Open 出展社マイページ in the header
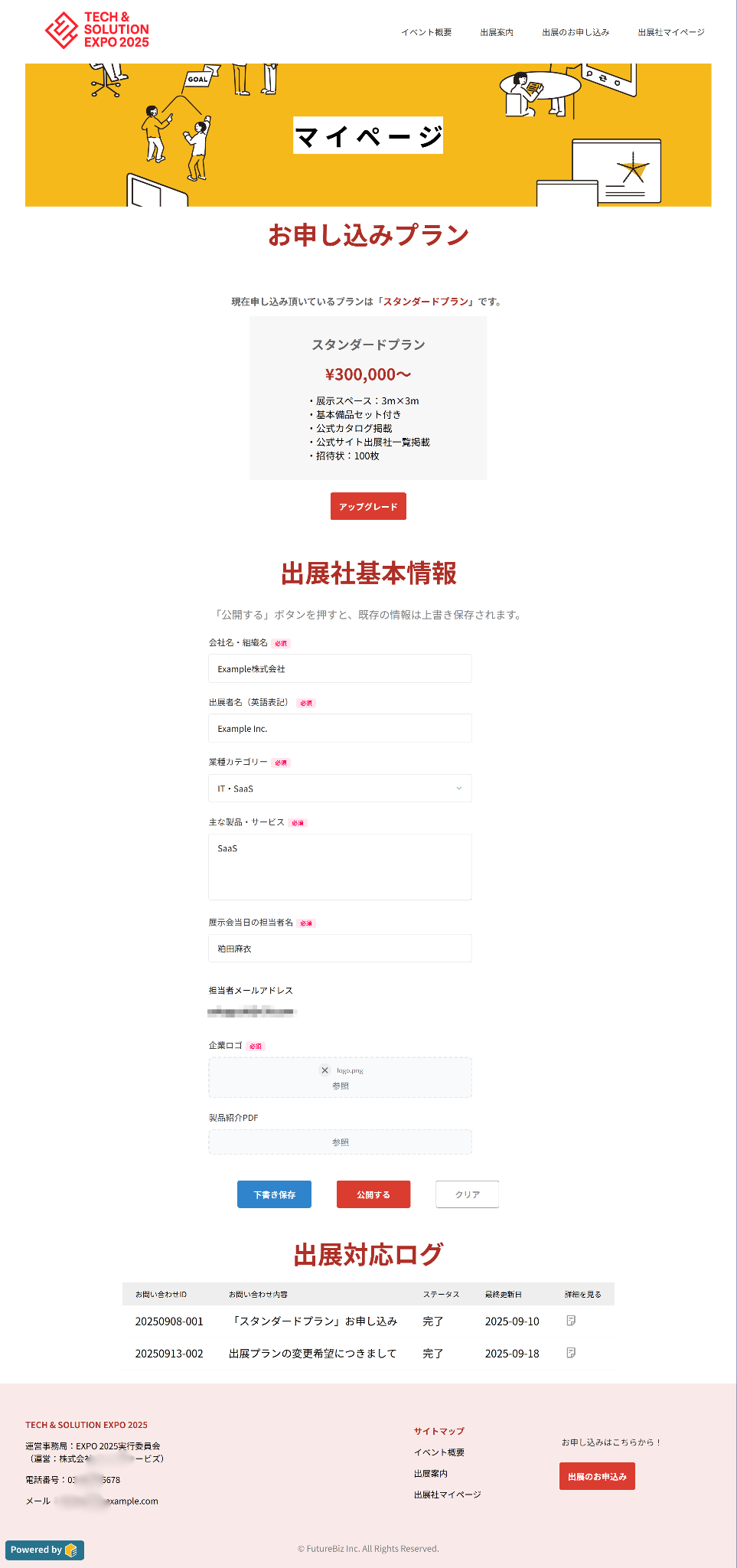The width and height of the screenshot is (737, 1568). click(x=671, y=32)
